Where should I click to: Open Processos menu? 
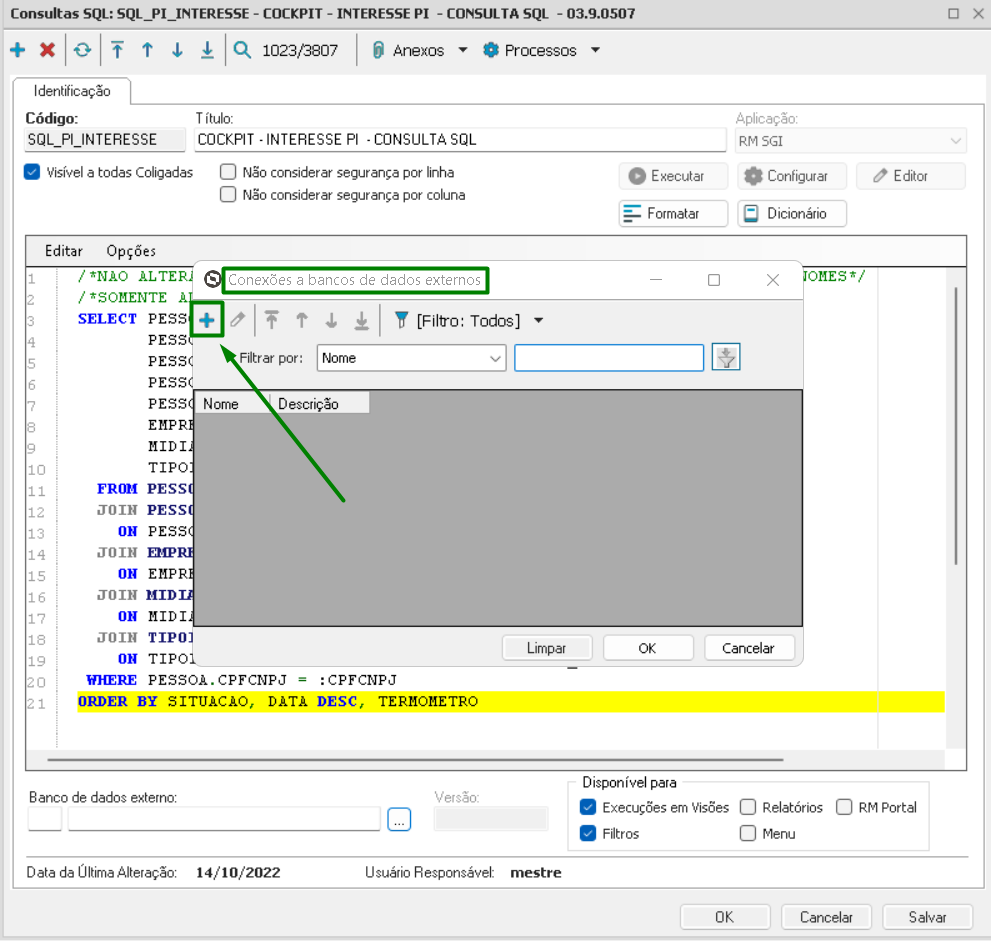click(530, 50)
